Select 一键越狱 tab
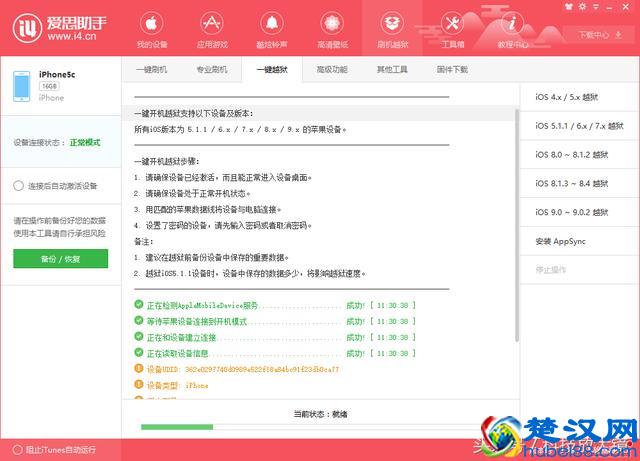Viewport: 640px width, 461px height. click(272, 69)
